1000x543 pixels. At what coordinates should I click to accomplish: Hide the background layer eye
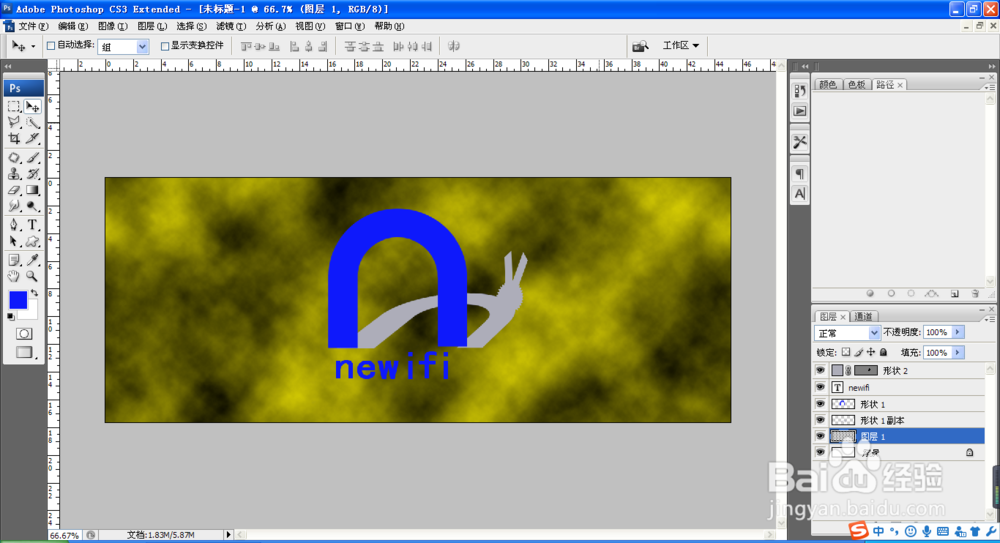820,452
